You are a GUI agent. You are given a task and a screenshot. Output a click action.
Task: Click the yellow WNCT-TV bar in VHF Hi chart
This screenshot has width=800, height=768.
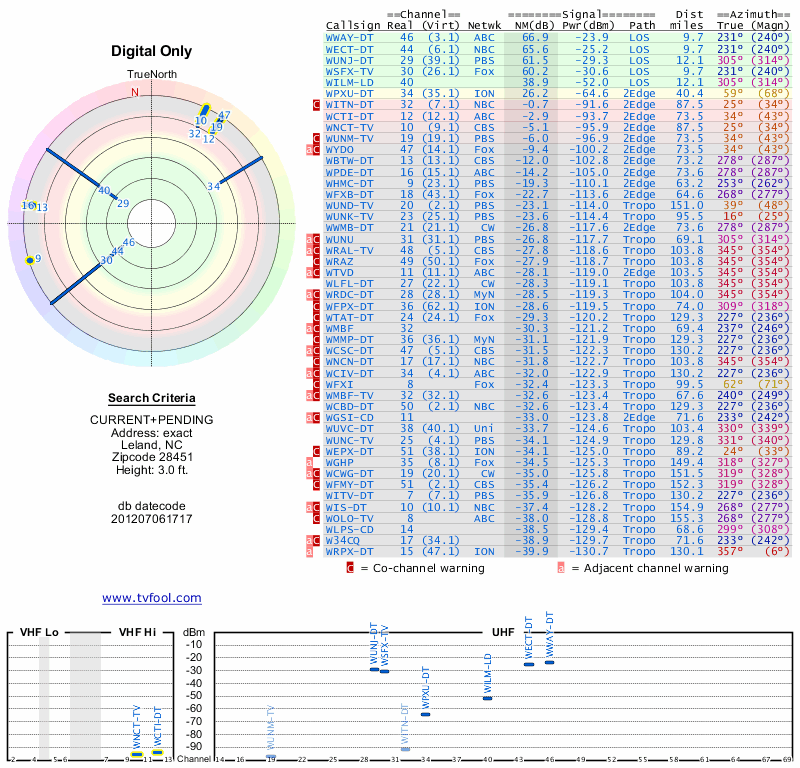click(x=137, y=754)
